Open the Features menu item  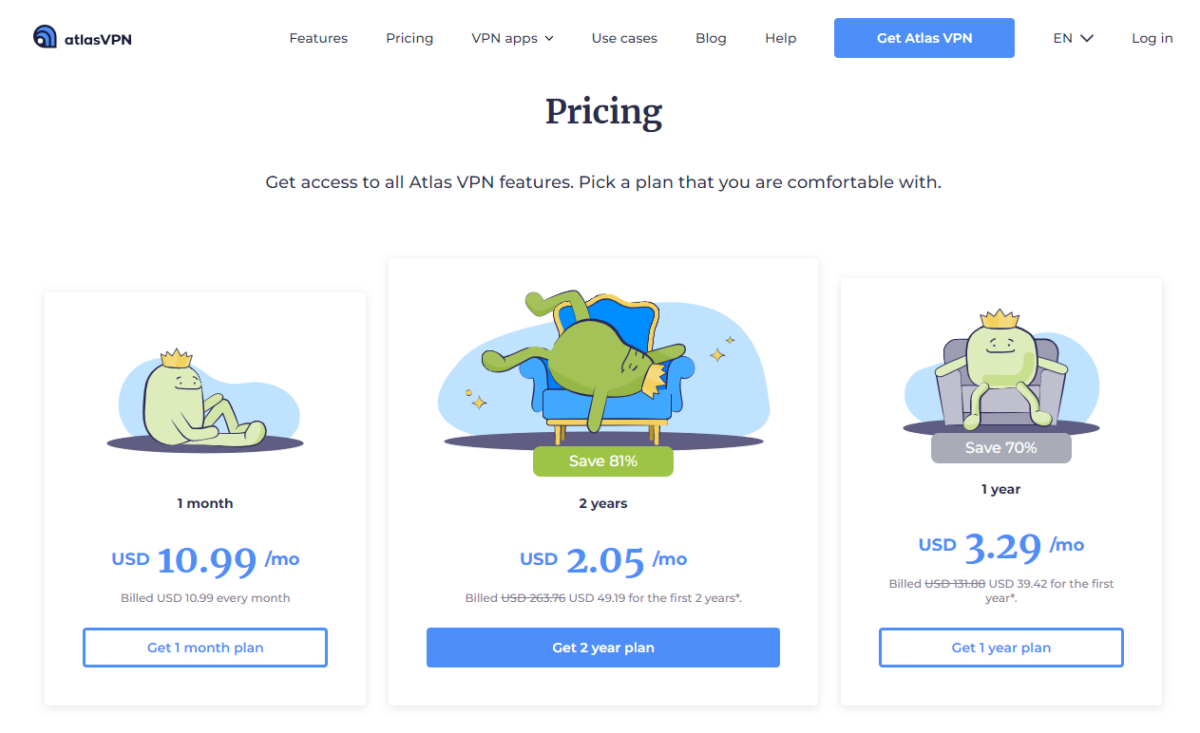(x=318, y=38)
